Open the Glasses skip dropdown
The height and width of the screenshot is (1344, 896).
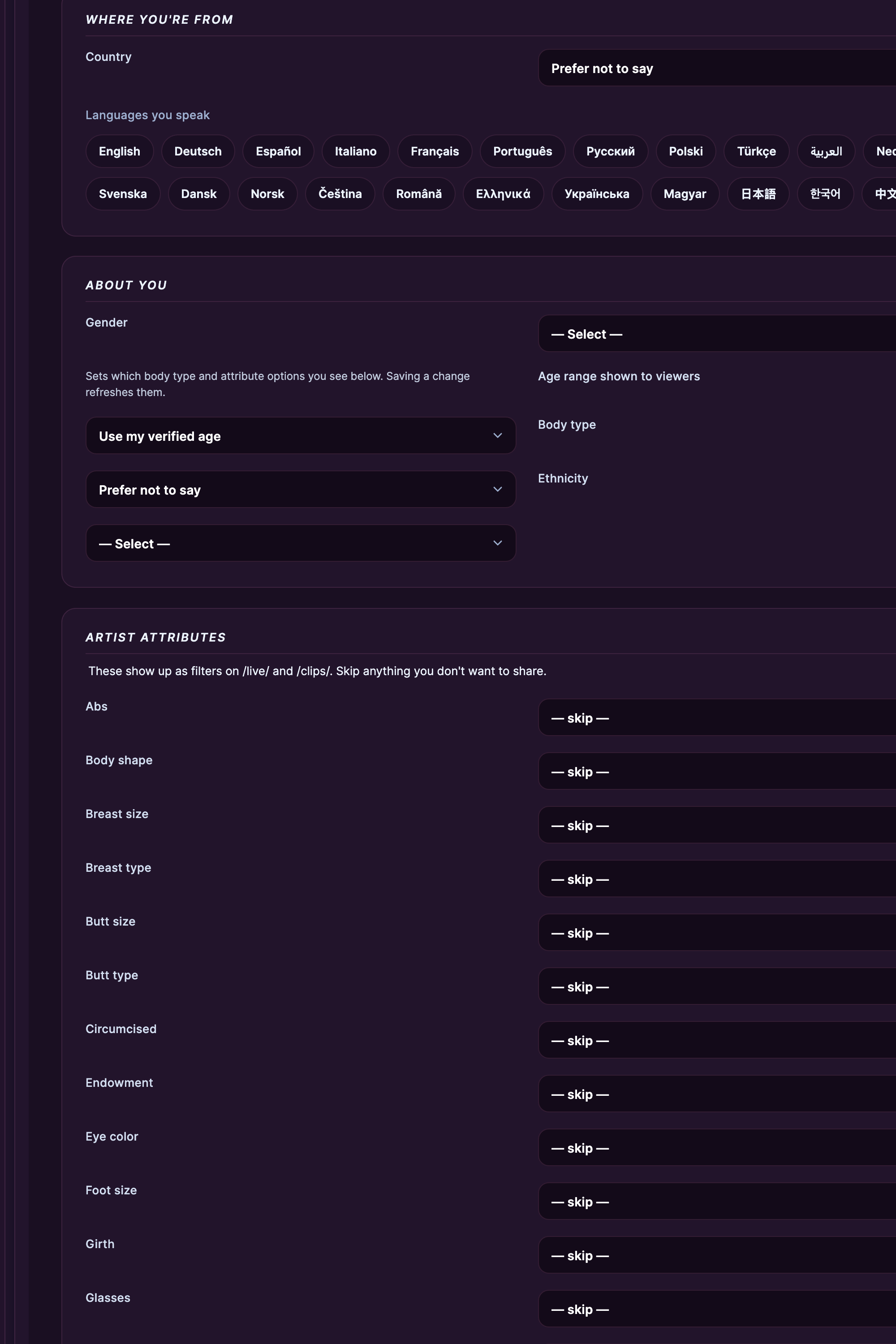point(717,1309)
